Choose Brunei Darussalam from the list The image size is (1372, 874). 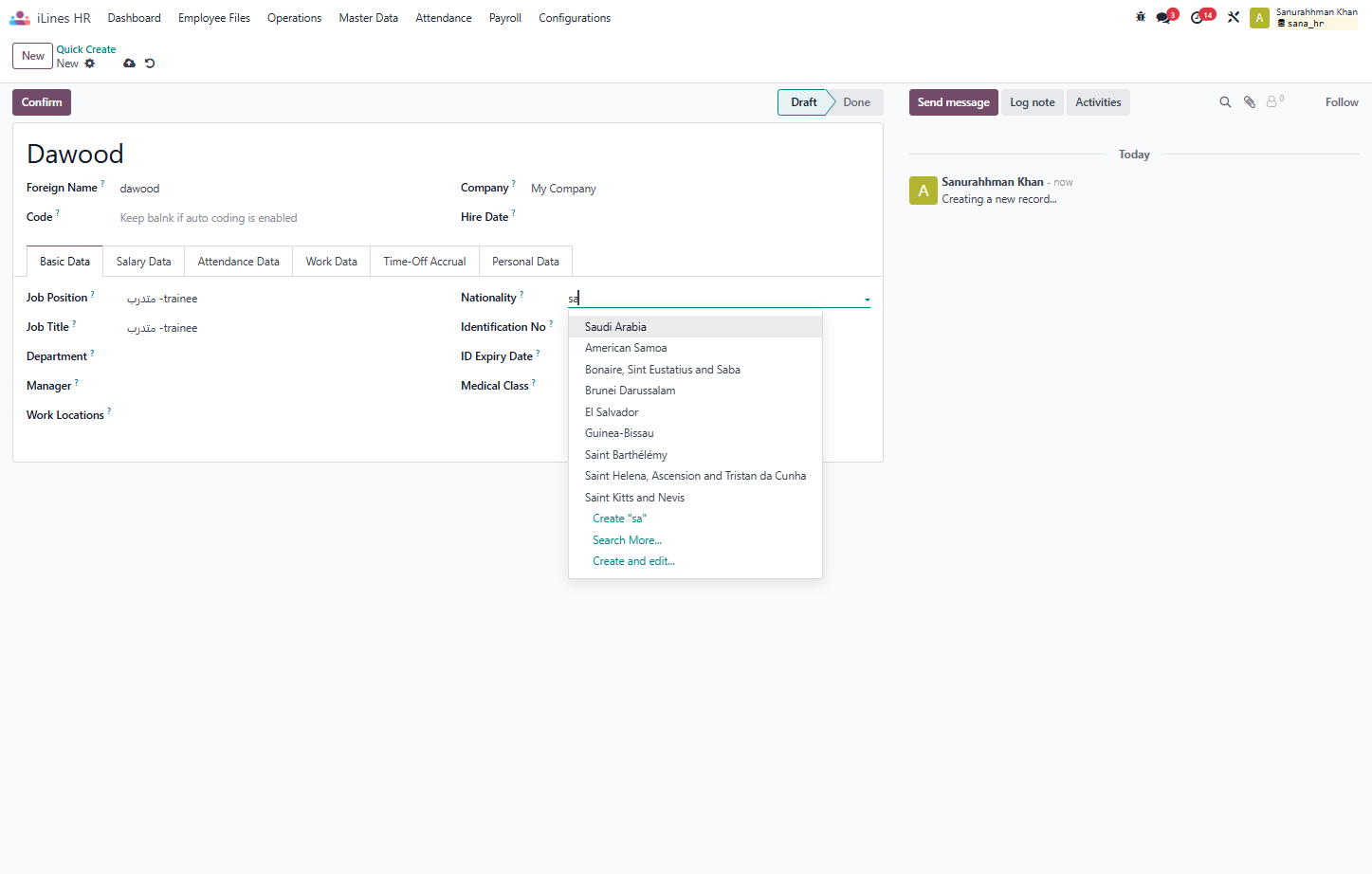tap(695, 391)
